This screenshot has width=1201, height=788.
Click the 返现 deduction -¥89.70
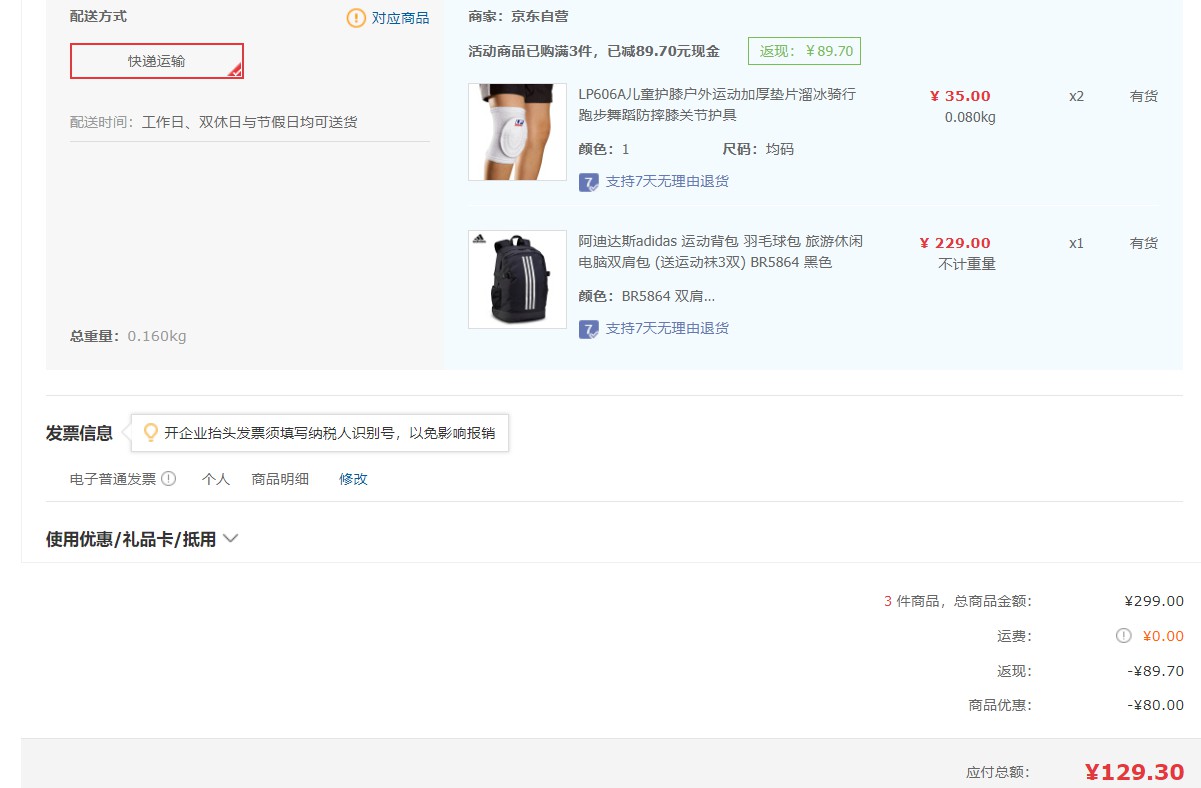[1156, 671]
